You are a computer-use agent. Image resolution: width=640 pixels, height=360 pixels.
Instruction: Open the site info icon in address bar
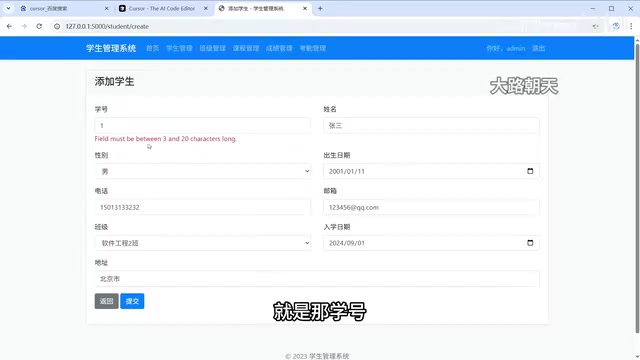[x=57, y=26]
